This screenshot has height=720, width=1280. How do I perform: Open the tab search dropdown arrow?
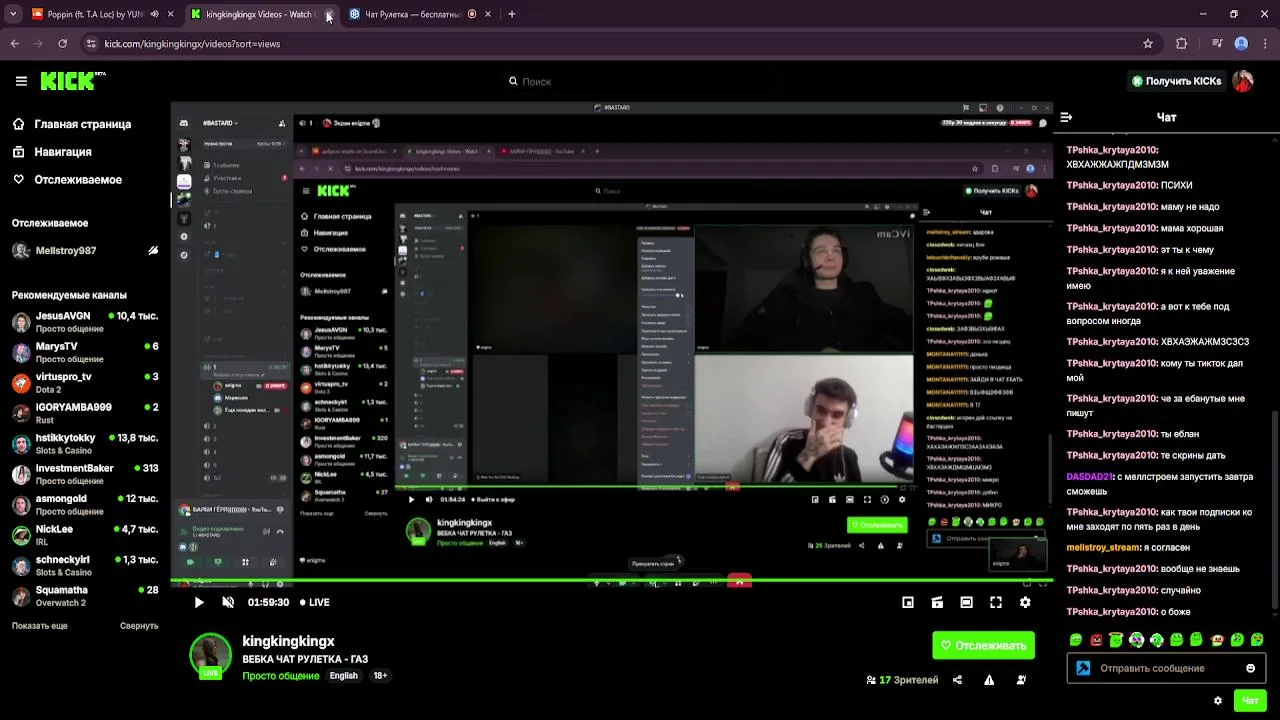13,14
